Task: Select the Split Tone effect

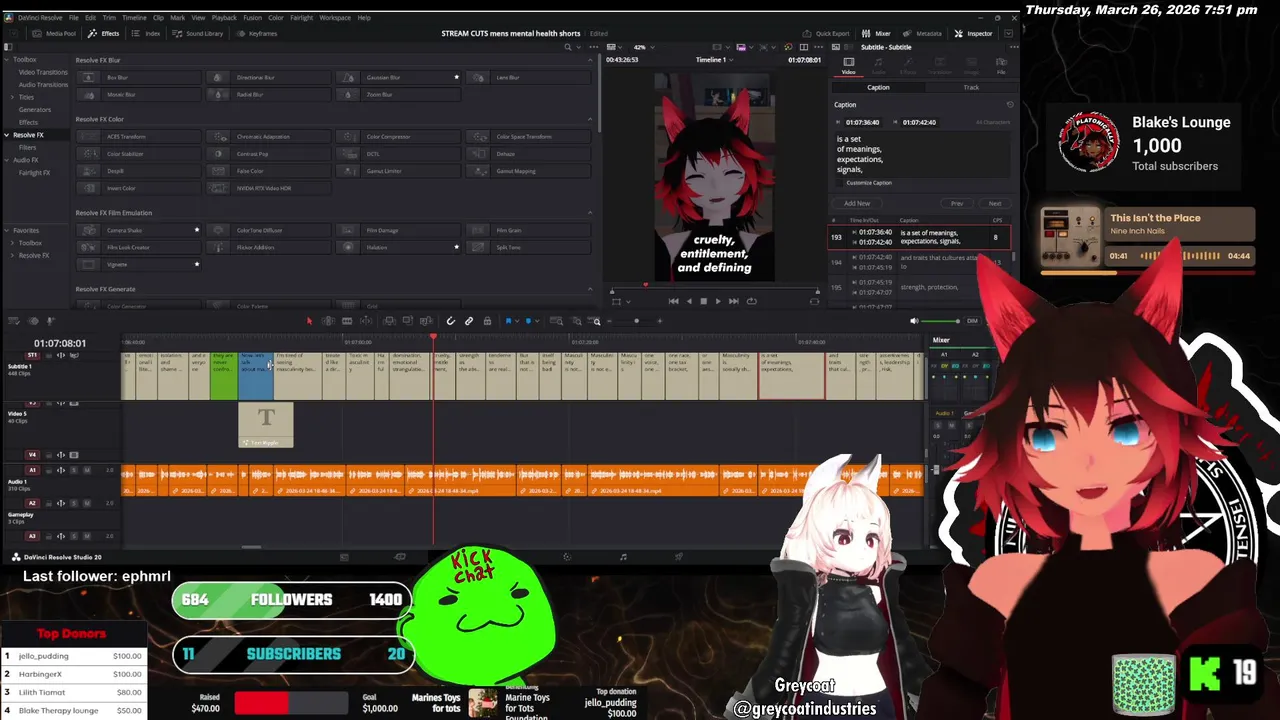Action: click(528, 247)
